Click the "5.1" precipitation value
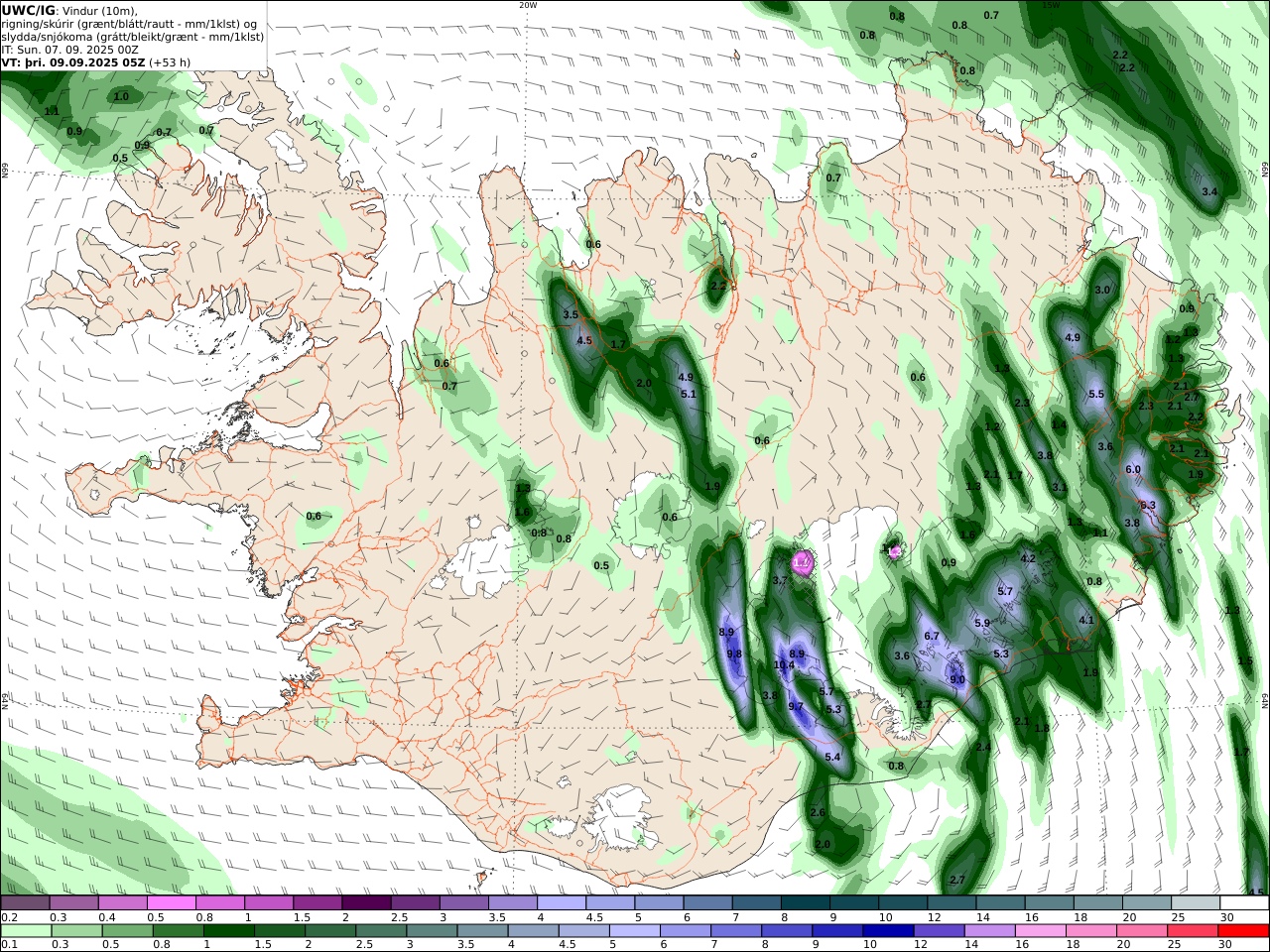The height and width of the screenshot is (952, 1270). 689,394
